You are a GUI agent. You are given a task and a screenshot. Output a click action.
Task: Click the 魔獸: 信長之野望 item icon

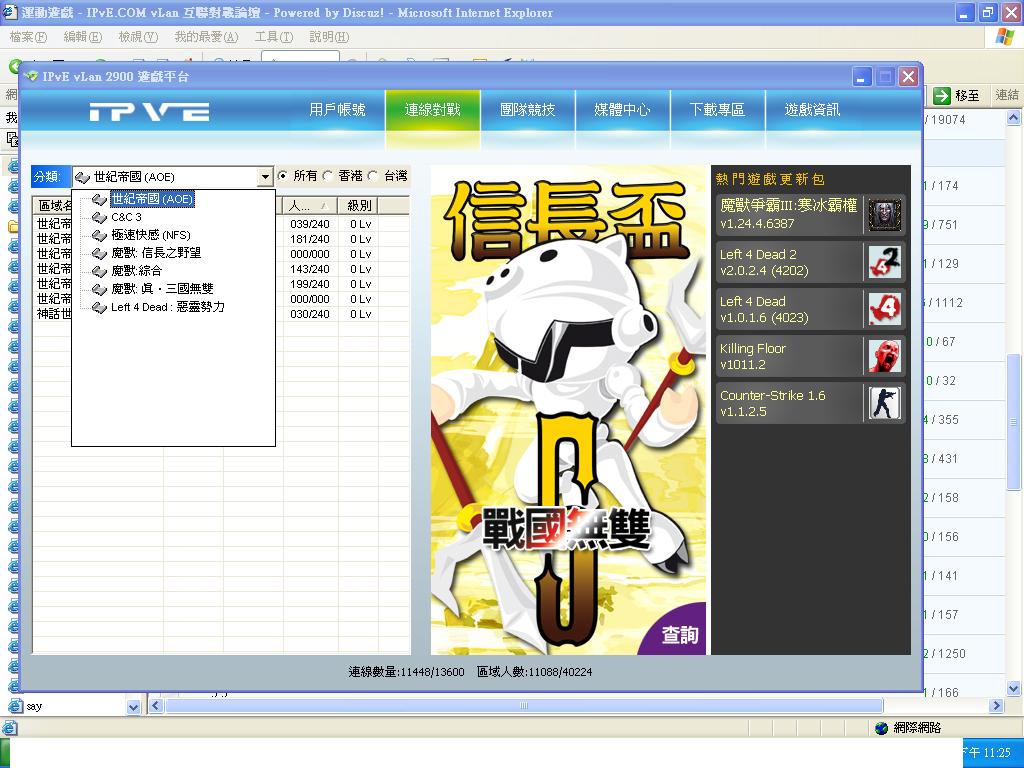coord(99,253)
